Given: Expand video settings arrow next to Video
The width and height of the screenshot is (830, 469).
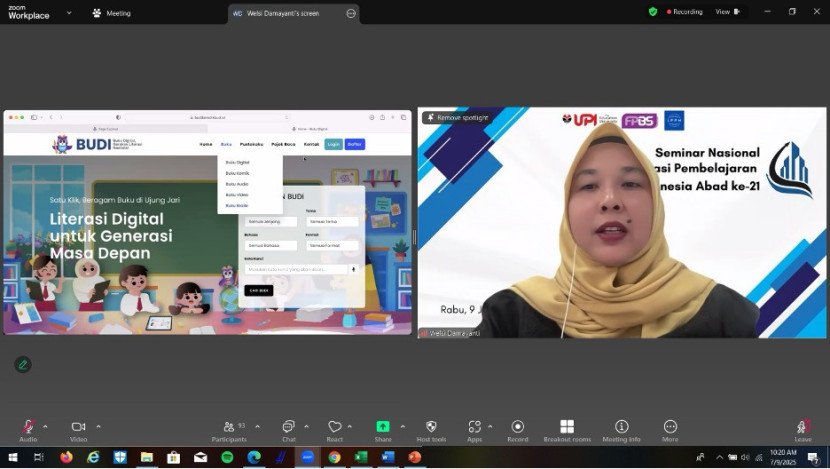Looking at the screenshot, I should (x=98, y=426).
